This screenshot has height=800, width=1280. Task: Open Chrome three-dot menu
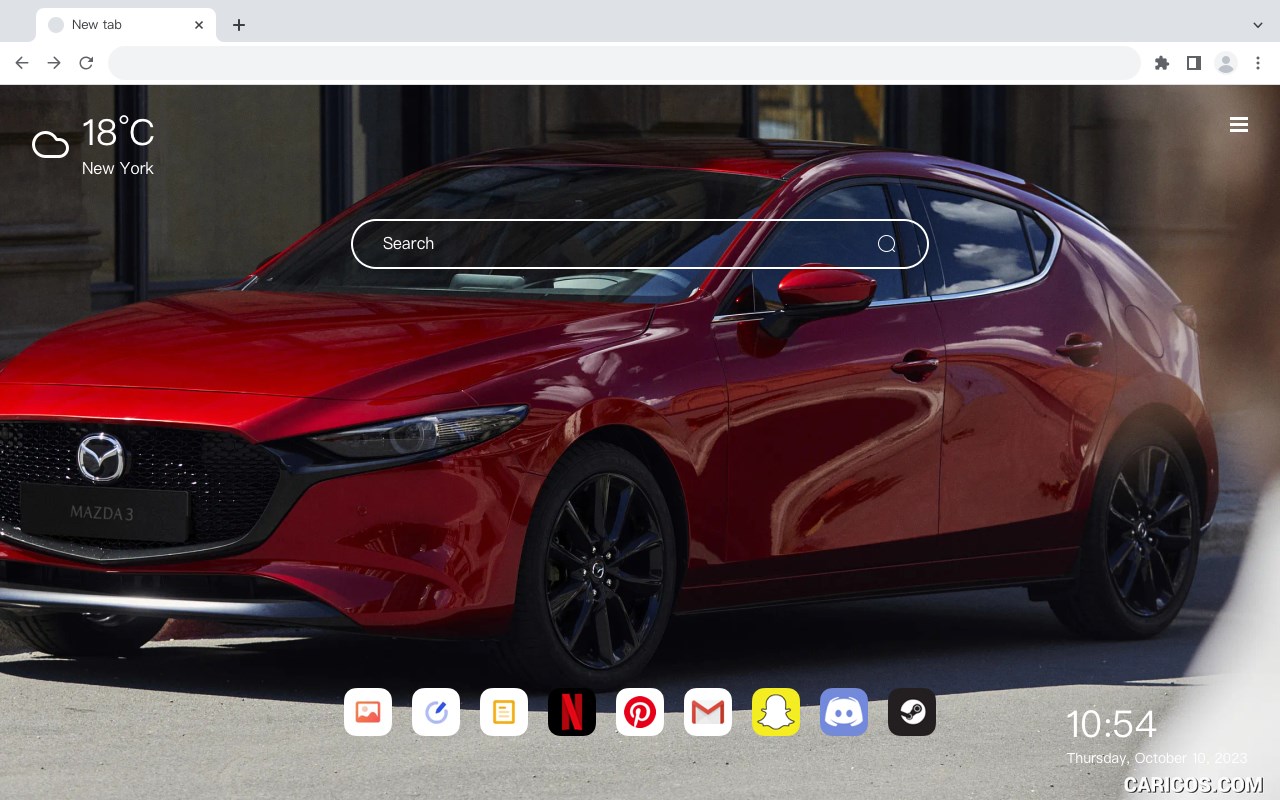point(1258,63)
